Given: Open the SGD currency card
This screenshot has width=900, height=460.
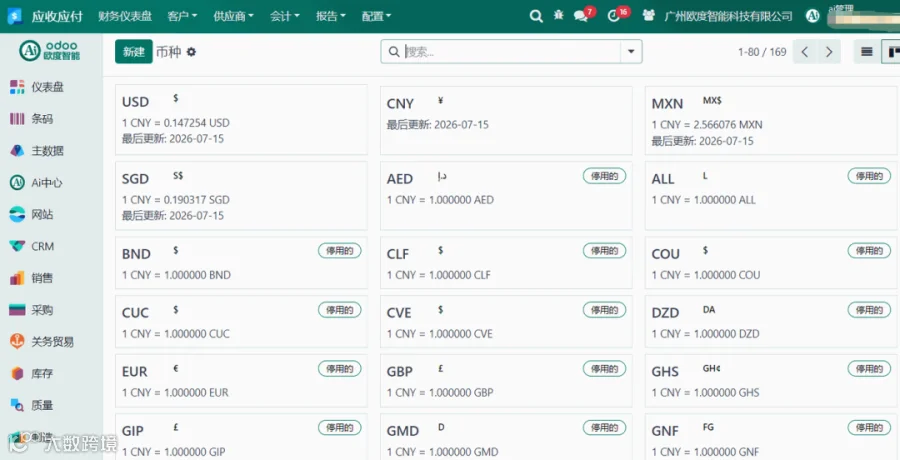Looking at the screenshot, I should point(241,196).
